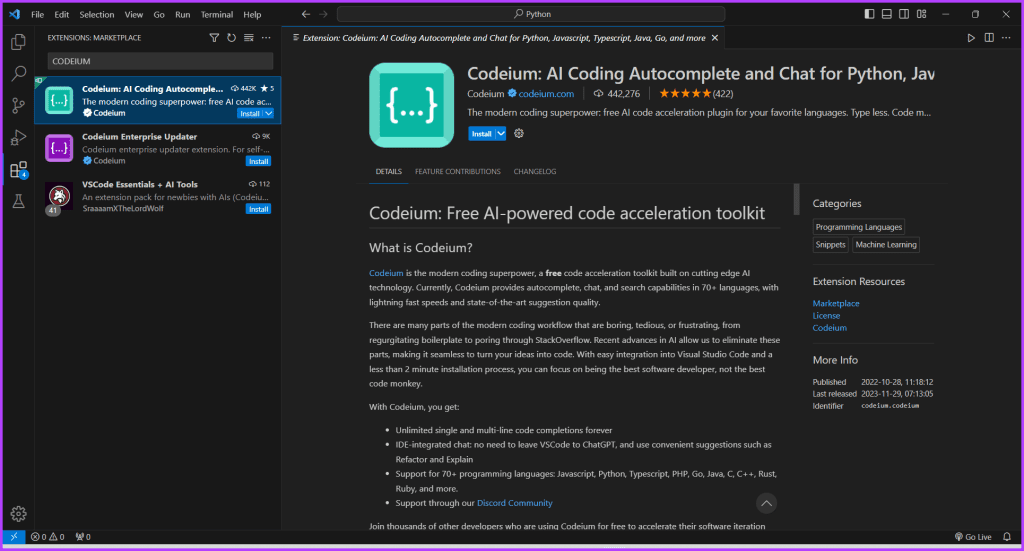The width and height of the screenshot is (1024, 551).
Task: Open the License resource link
Action: tap(826, 315)
